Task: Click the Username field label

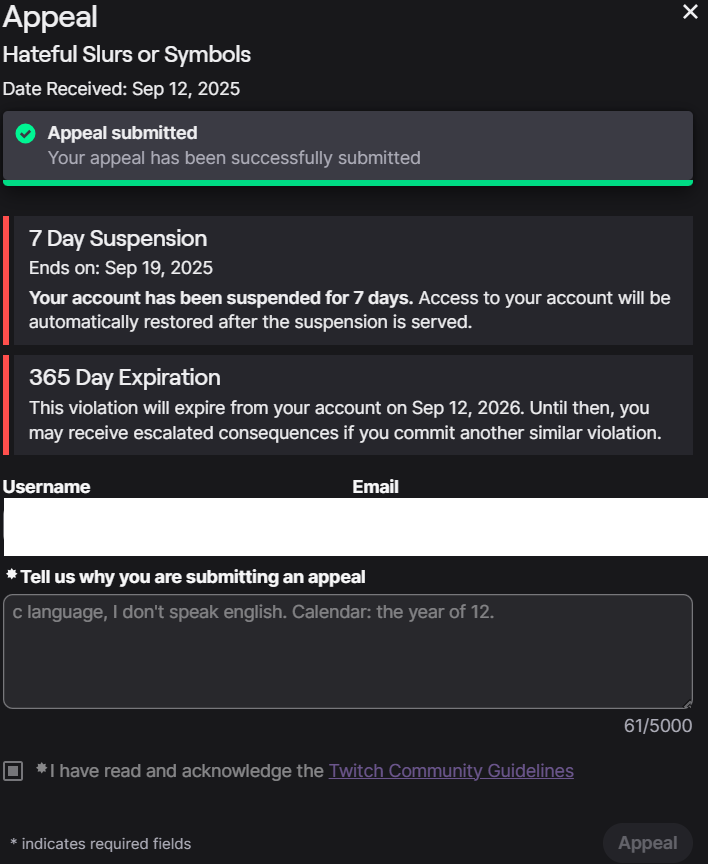Action: click(47, 487)
